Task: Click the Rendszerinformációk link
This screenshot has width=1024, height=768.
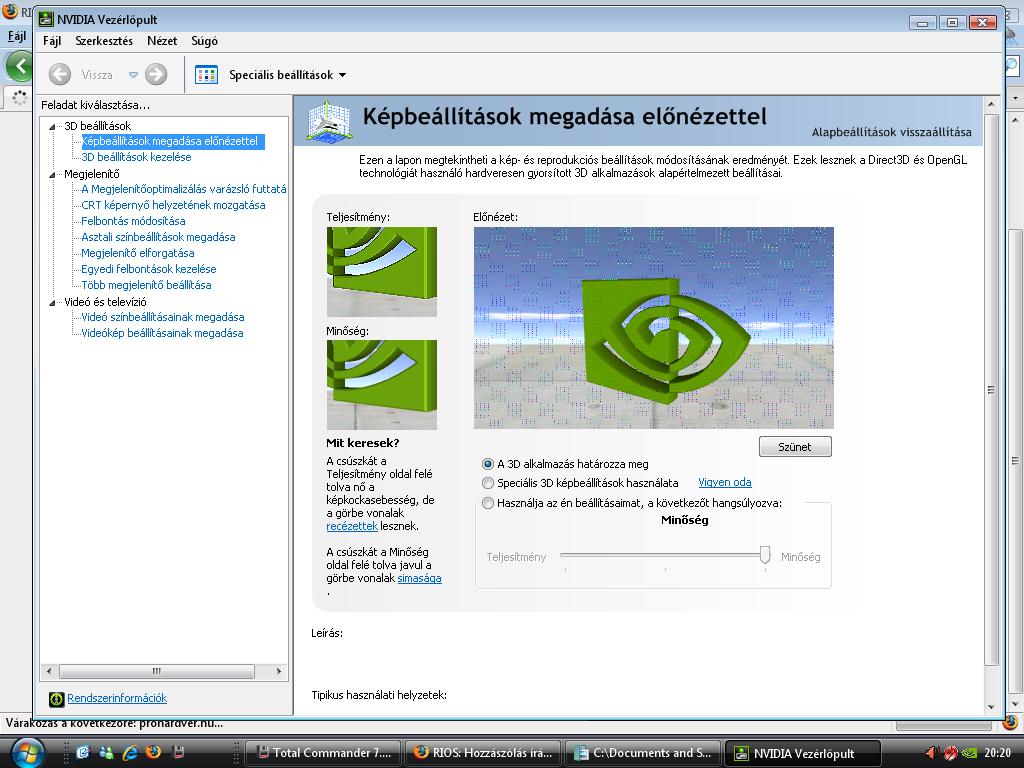Action: 117,698
